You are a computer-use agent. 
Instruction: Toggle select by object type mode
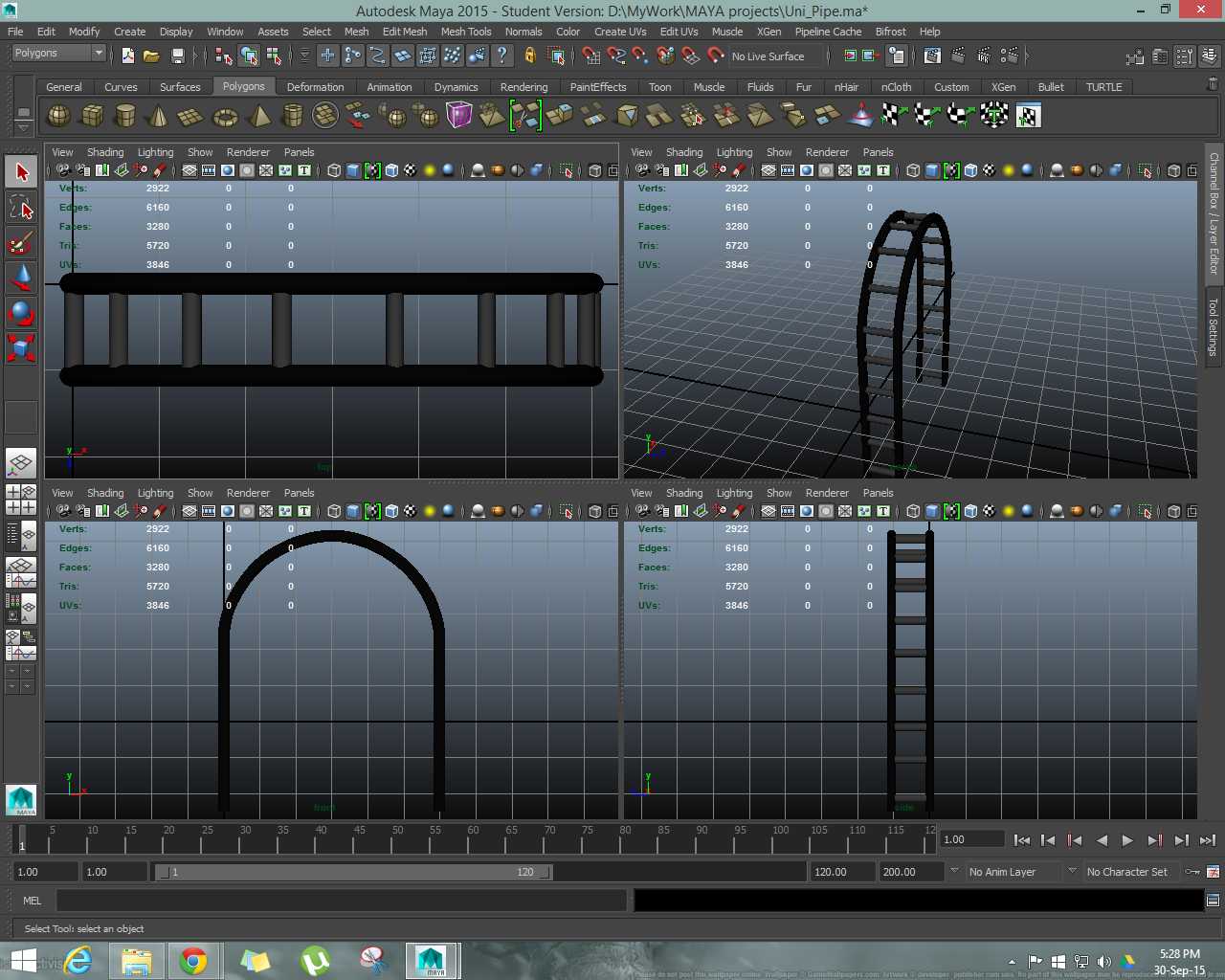pyautogui.click(x=249, y=56)
